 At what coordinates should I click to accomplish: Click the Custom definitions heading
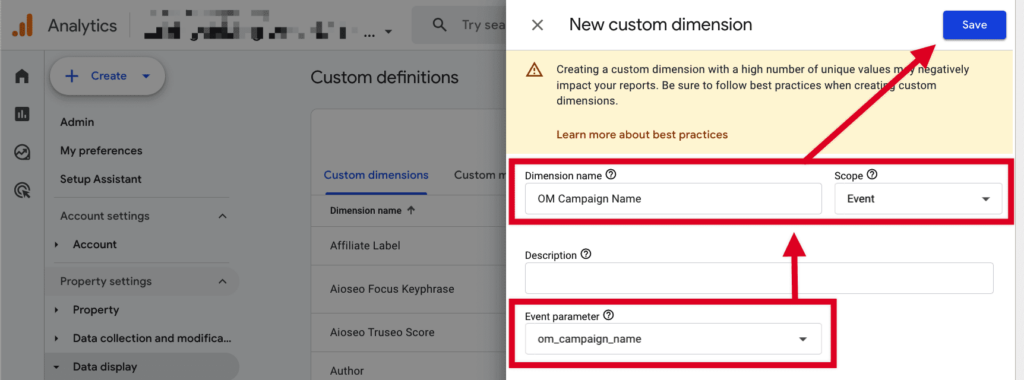point(385,77)
